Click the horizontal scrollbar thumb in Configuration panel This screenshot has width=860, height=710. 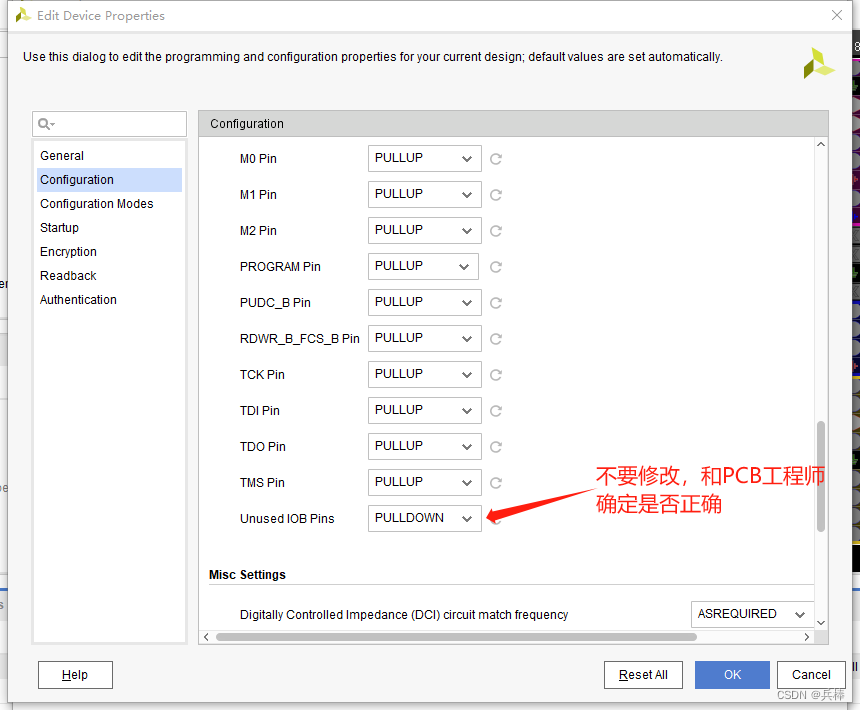(456, 637)
